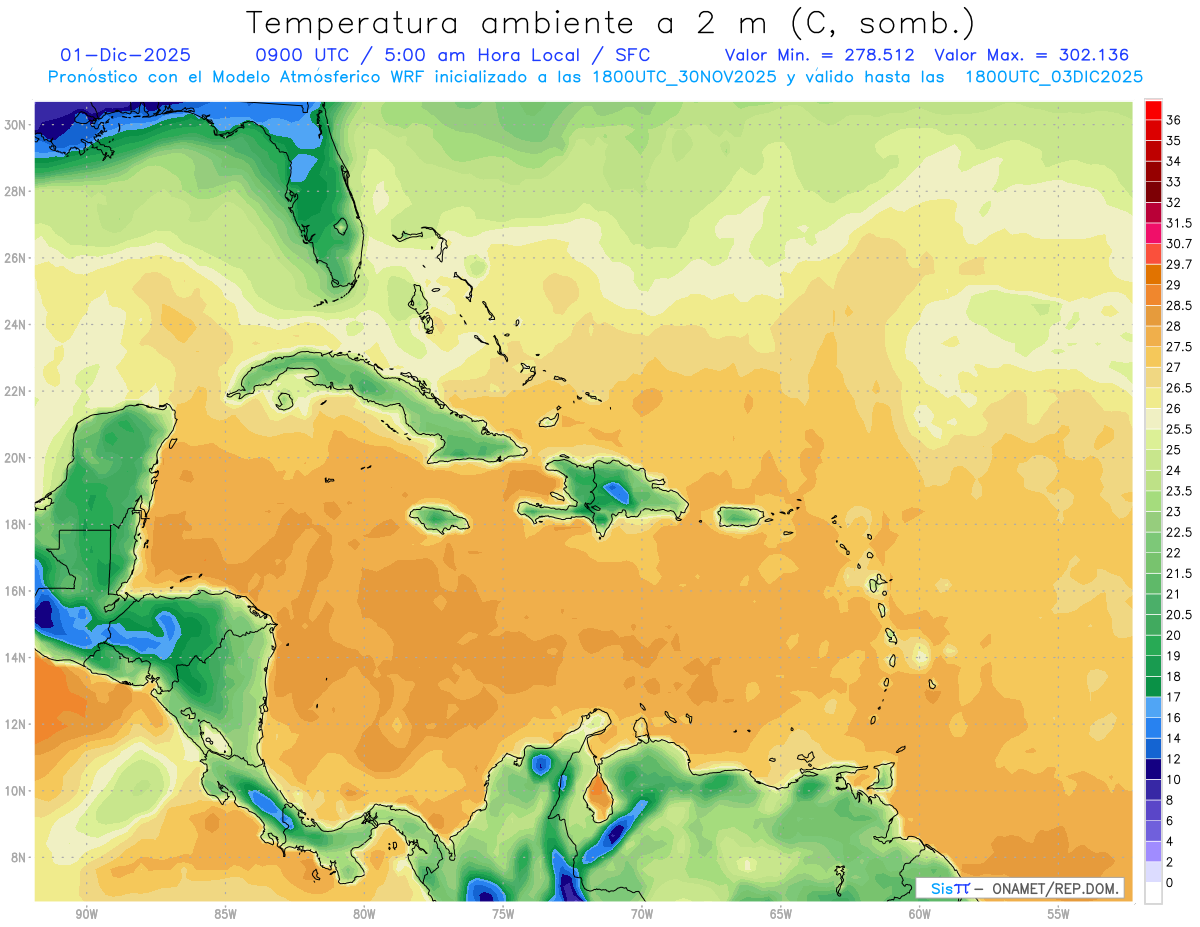Click the white bottom swatch of the color scale

tap(1153, 893)
